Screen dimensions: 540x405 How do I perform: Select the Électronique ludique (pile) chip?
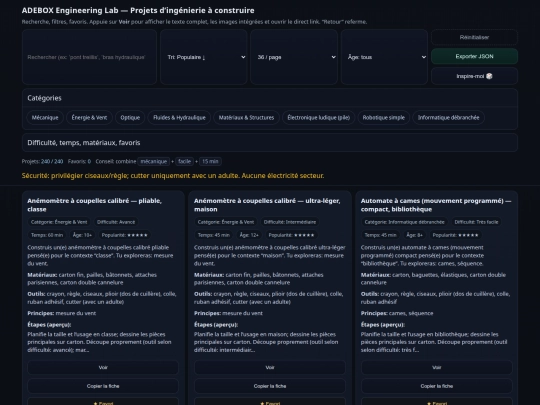319,117
